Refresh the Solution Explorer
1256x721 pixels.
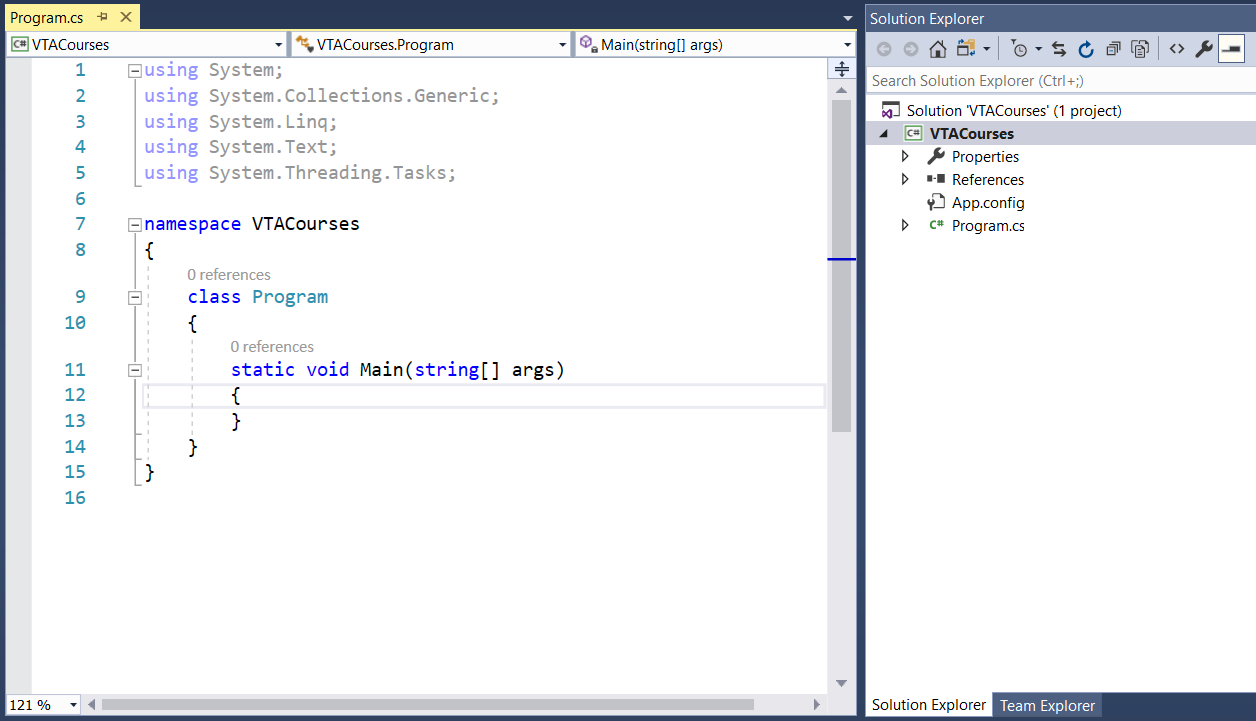[1086, 49]
